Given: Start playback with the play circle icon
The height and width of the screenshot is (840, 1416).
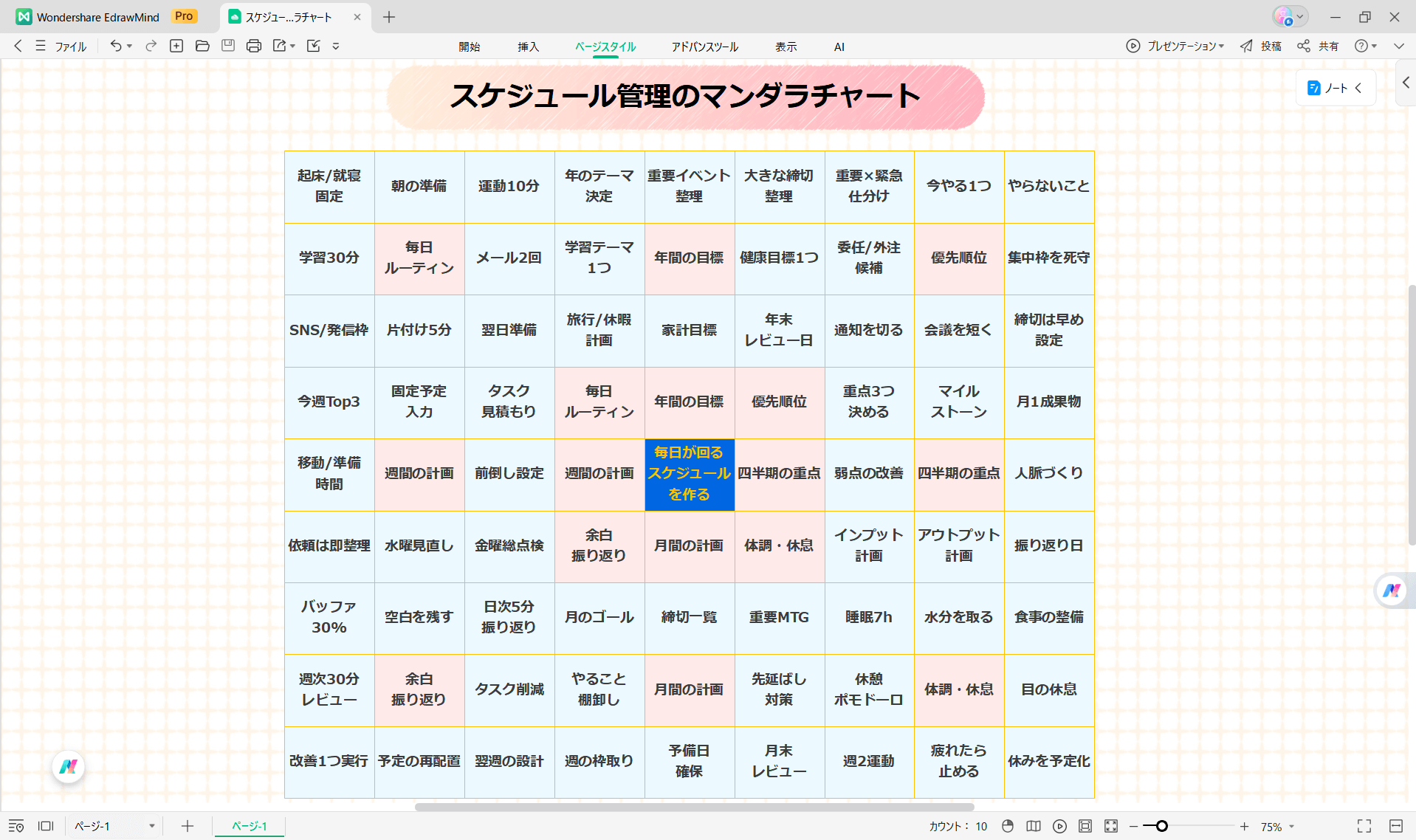Looking at the screenshot, I should (x=1060, y=826).
